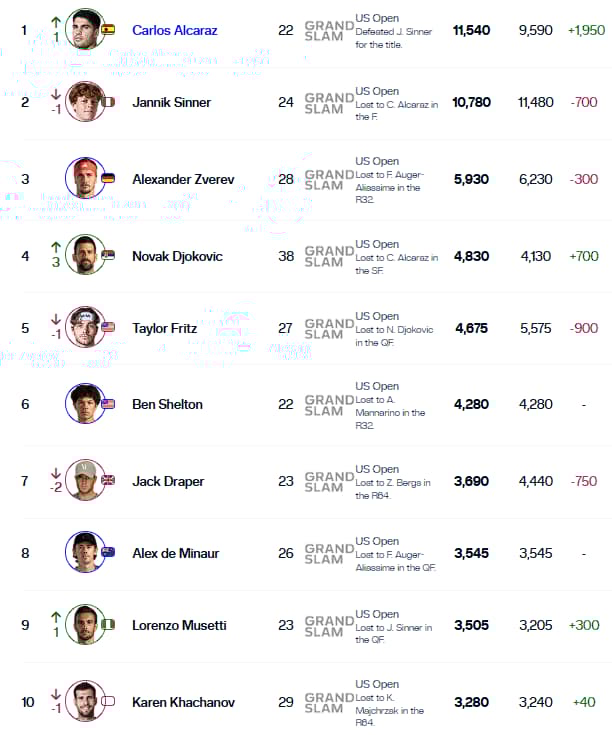
Task: Open Taylor Fritz's profile name
Action: pos(164,328)
